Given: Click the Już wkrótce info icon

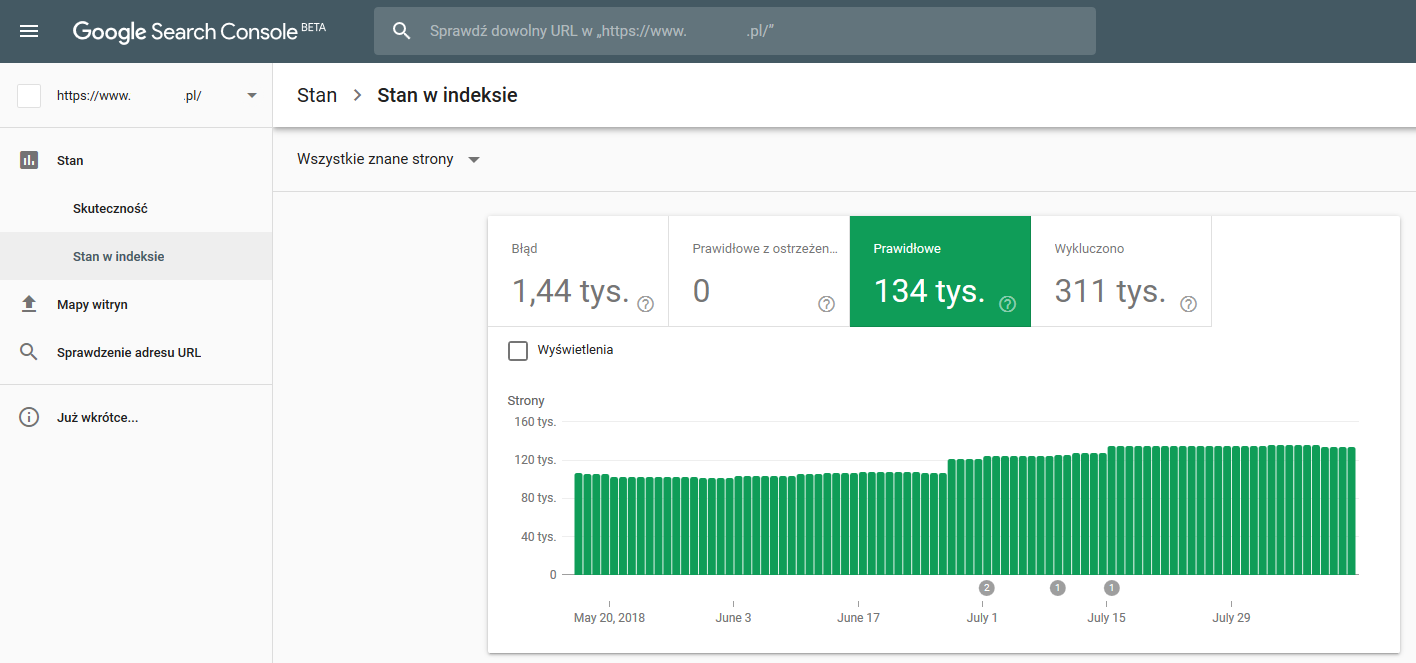Looking at the screenshot, I should [x=29, y=417].
